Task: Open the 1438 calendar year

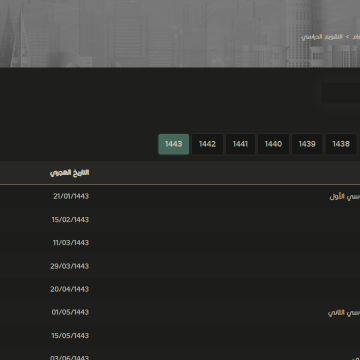Action: [341, 144]
